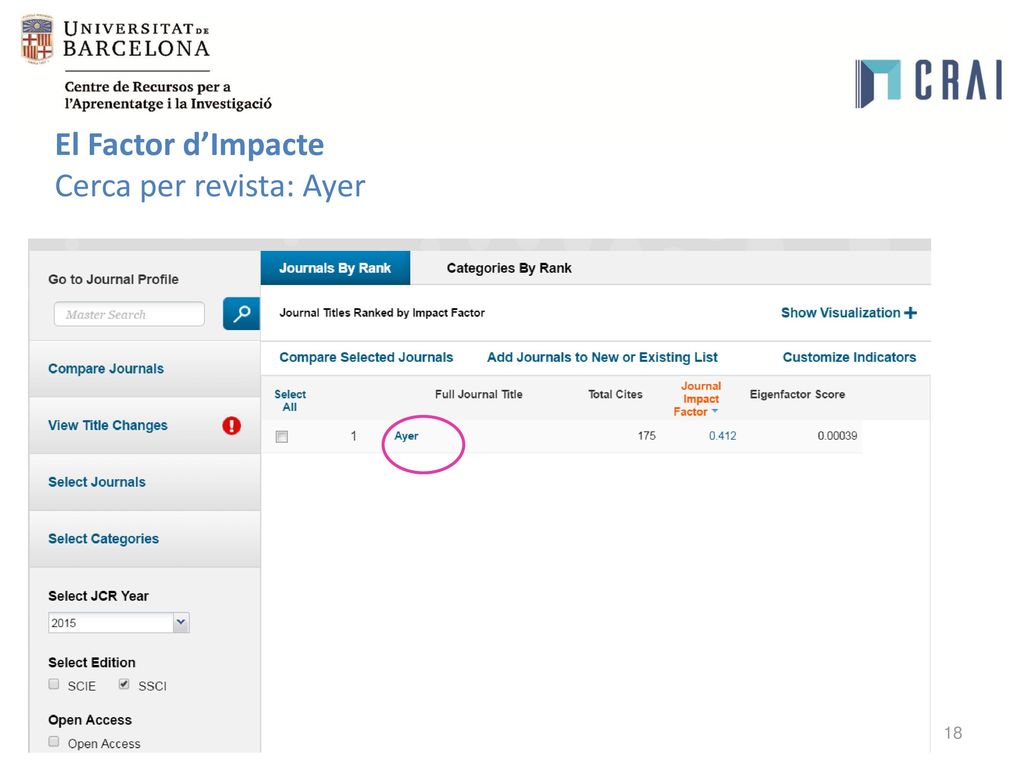The height and width of the screenshot is (768, 1024).
Task: Click the Full Journal Title column header
Action: coord(479,394)
